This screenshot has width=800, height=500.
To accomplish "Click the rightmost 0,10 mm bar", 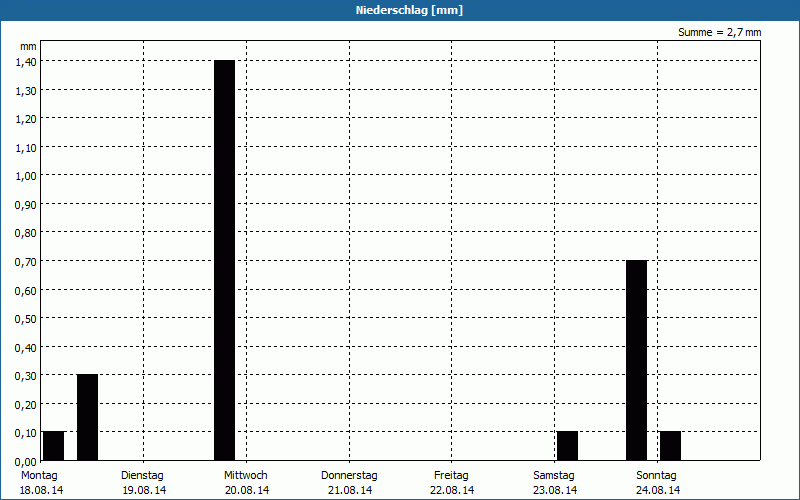I will [670, 446].
